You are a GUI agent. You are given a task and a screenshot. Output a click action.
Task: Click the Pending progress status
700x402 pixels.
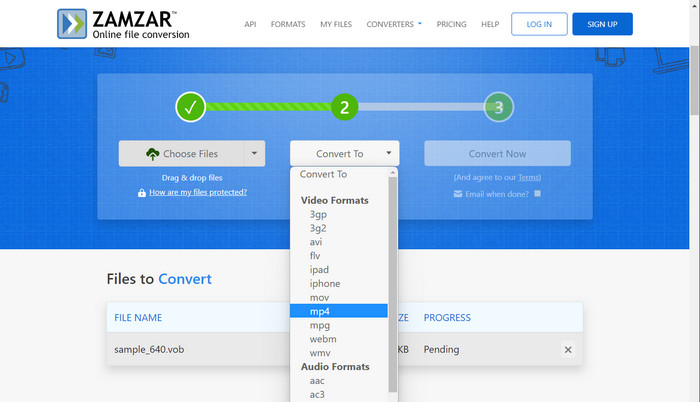441,349
